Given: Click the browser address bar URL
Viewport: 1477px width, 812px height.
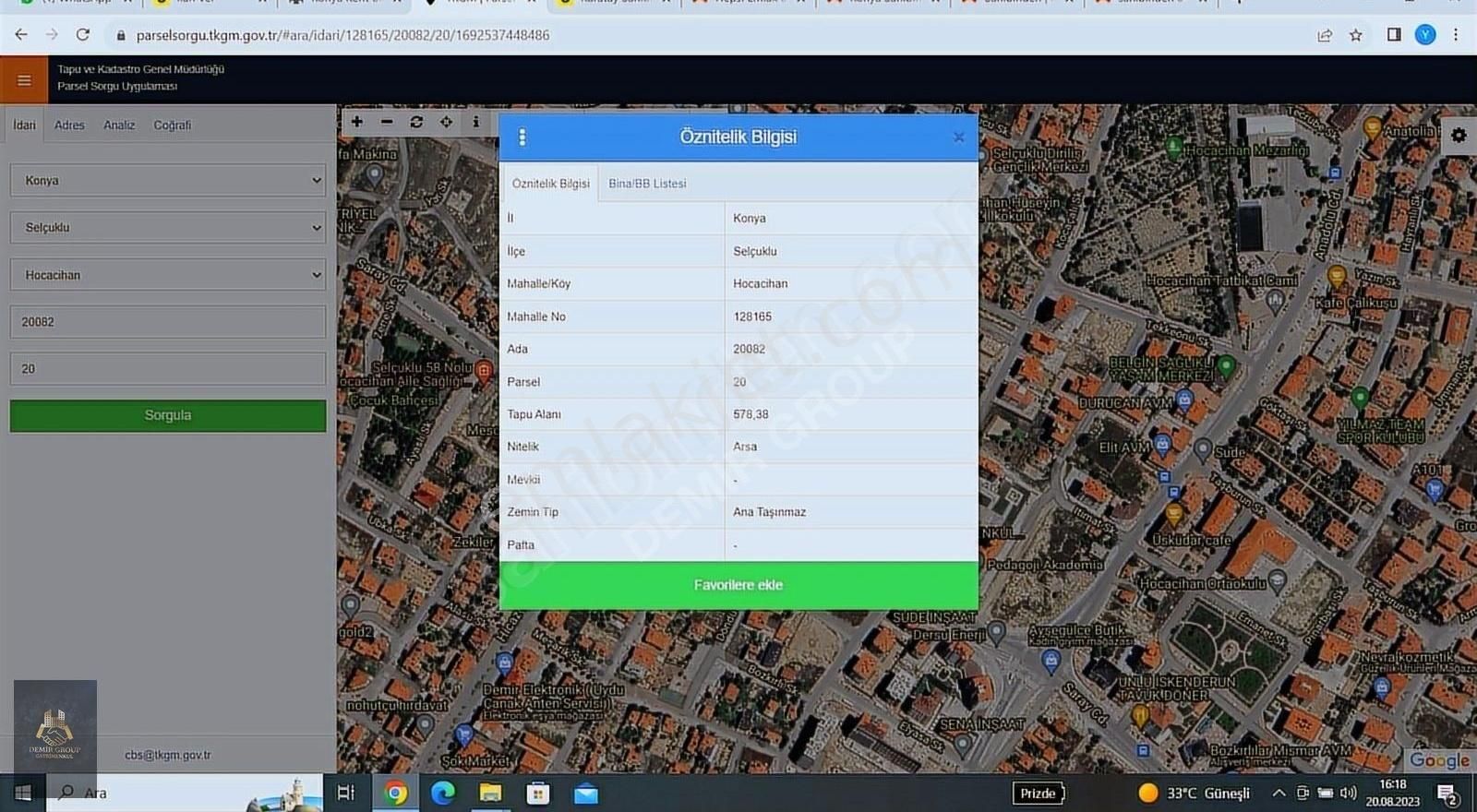Looking at the screenshot, I should coord(342,35).
